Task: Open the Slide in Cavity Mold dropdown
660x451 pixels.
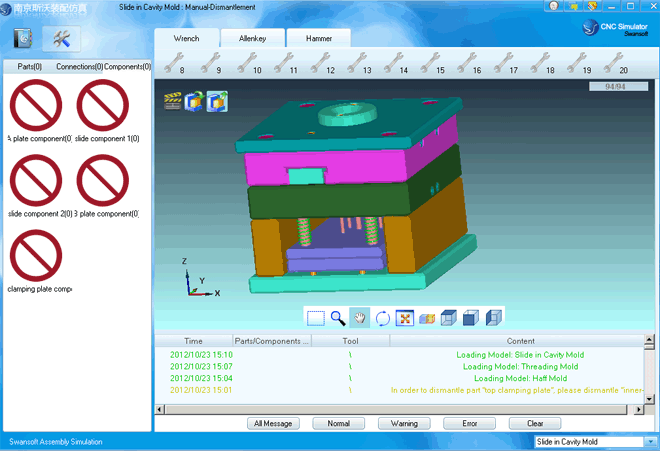Action: point(588,441)
